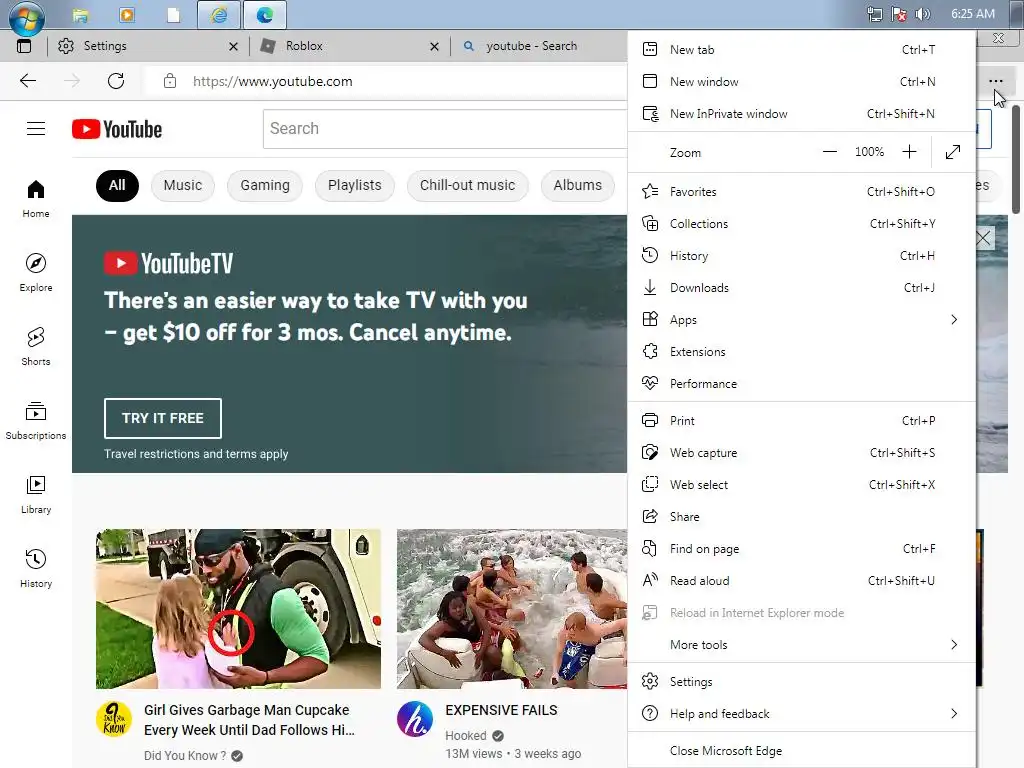
Task: Open Did You Know channel avatar
Action: click(x=114, y=719)
